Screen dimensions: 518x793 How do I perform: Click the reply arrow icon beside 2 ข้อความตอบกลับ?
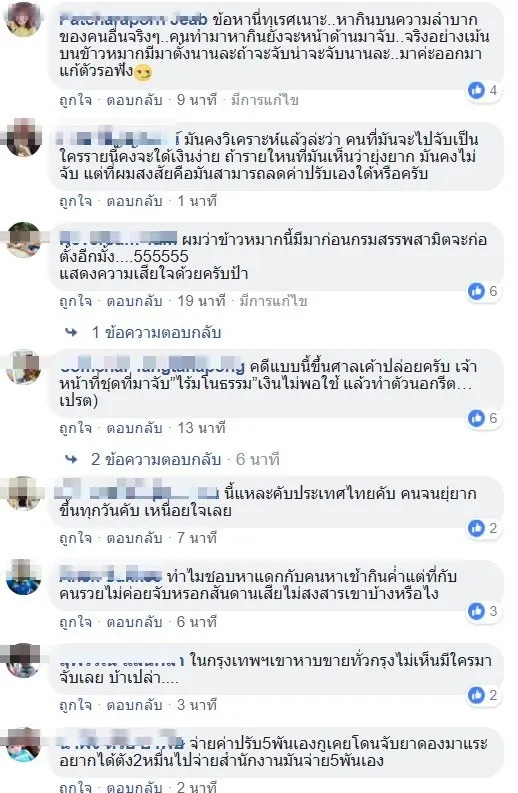tap(71, 459)
